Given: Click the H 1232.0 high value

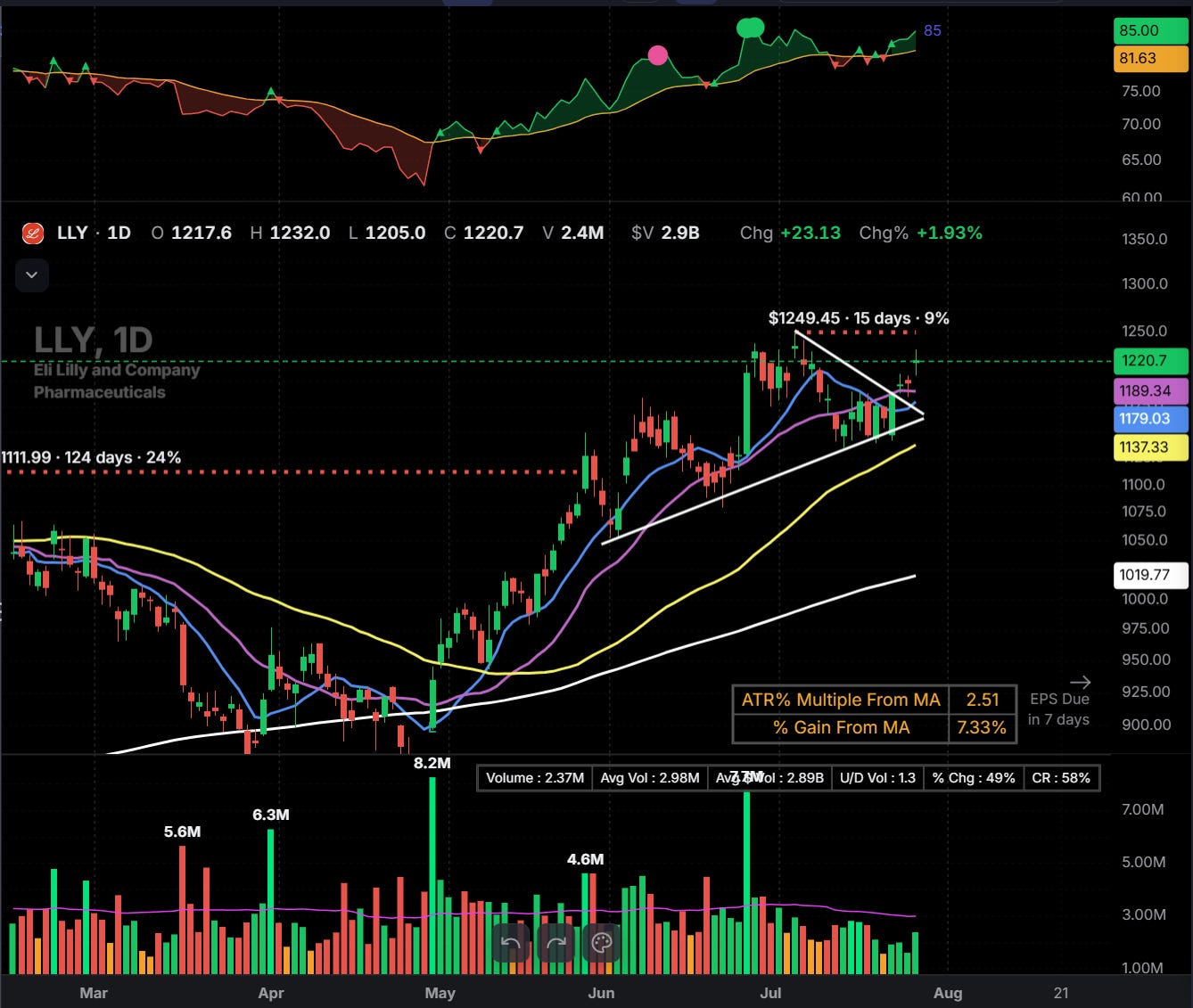Looking at the screenshot, I should [290, 233].
